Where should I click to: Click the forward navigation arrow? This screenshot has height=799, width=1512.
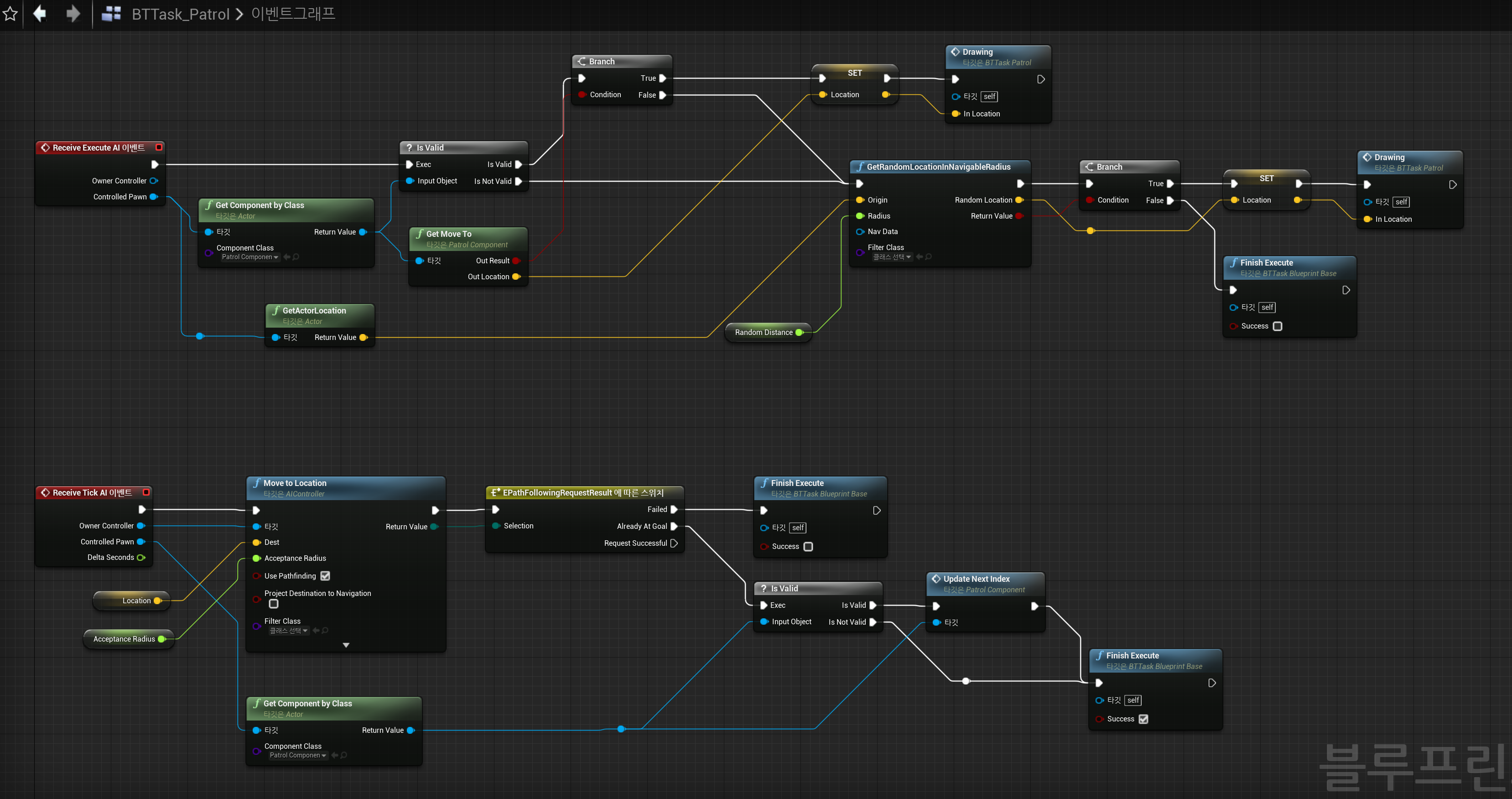pyautogui.click(x=73, y=13)
